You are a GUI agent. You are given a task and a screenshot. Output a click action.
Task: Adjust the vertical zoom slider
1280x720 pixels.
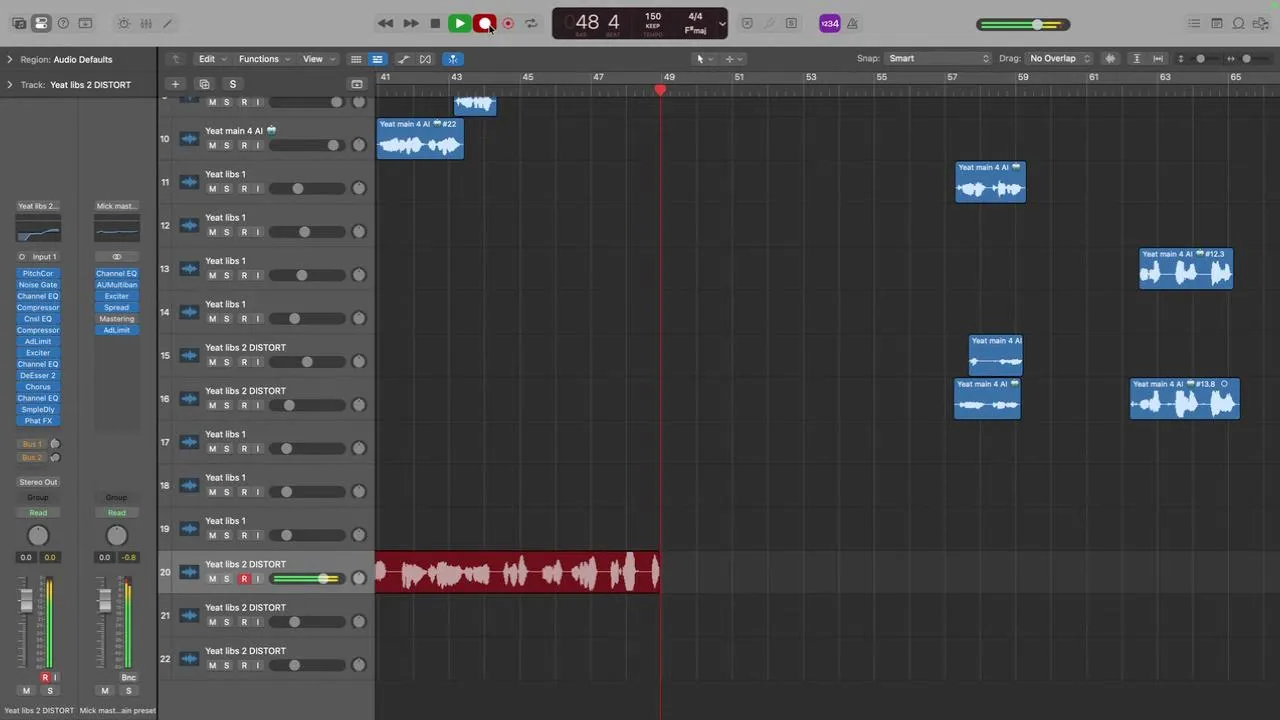[x=1201, y=59]
